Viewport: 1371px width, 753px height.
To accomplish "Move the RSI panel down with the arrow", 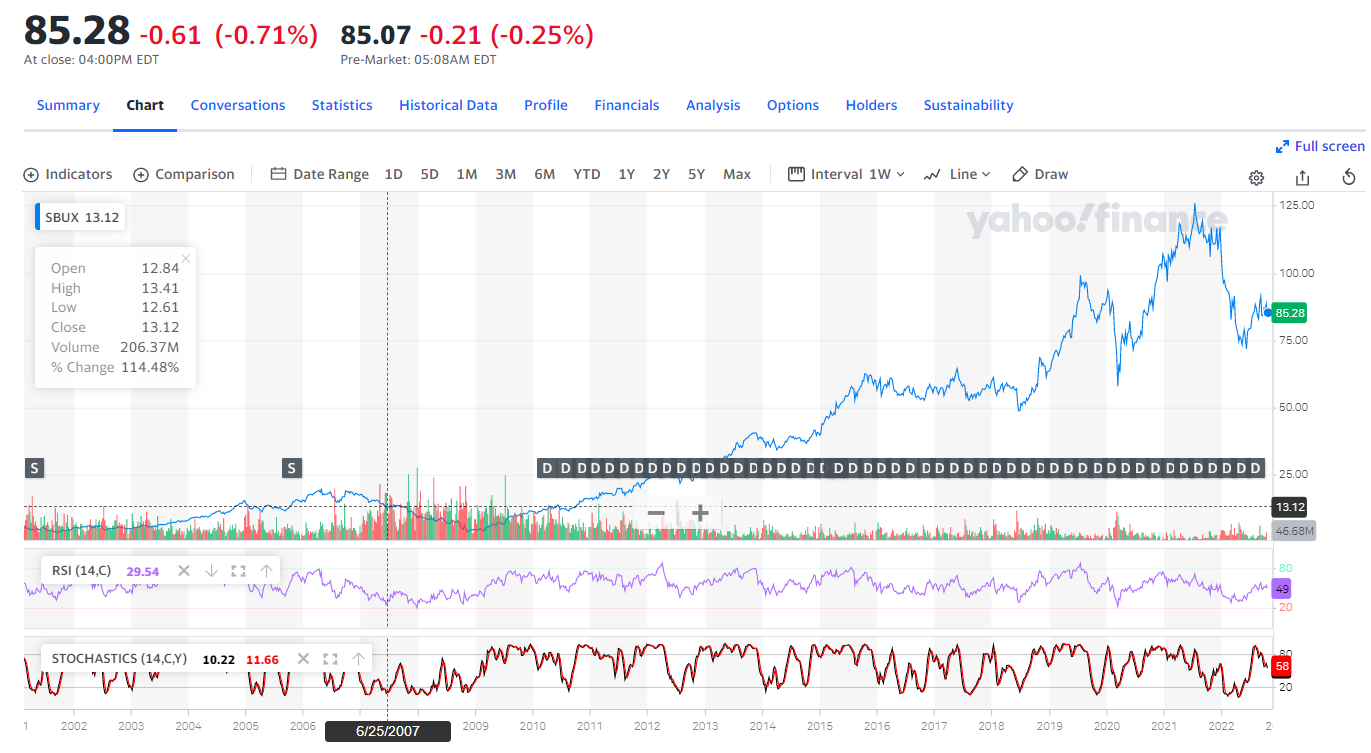I will point(211,571).
